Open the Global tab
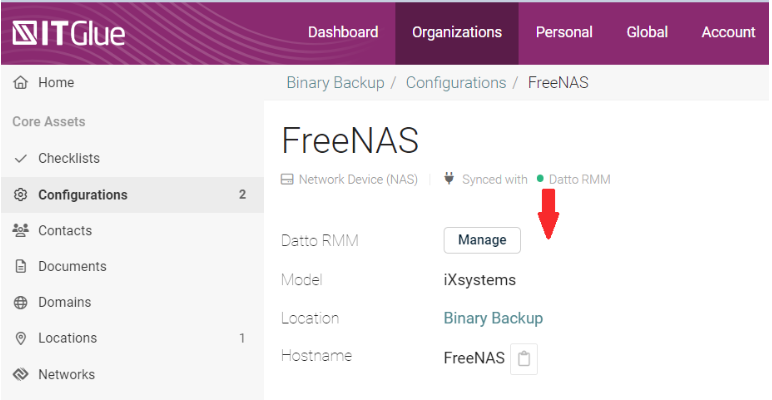This screenshot has height=400, width=772. (x=647, y=33)
